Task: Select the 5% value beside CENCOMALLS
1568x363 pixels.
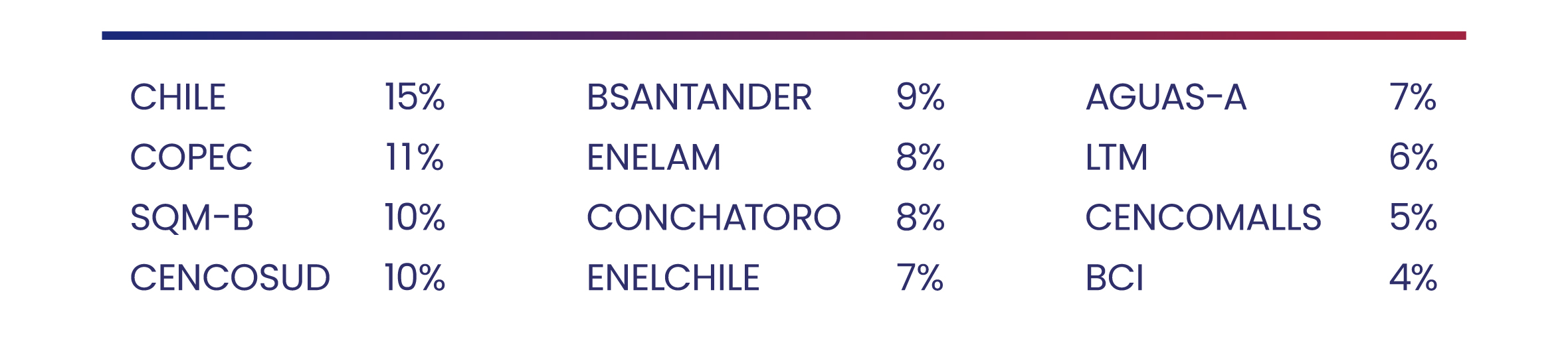Action: (1413, 218)
